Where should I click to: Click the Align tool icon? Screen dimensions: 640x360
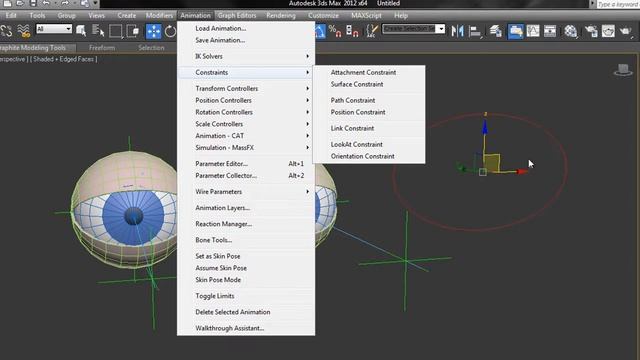[x=475, y=31]
